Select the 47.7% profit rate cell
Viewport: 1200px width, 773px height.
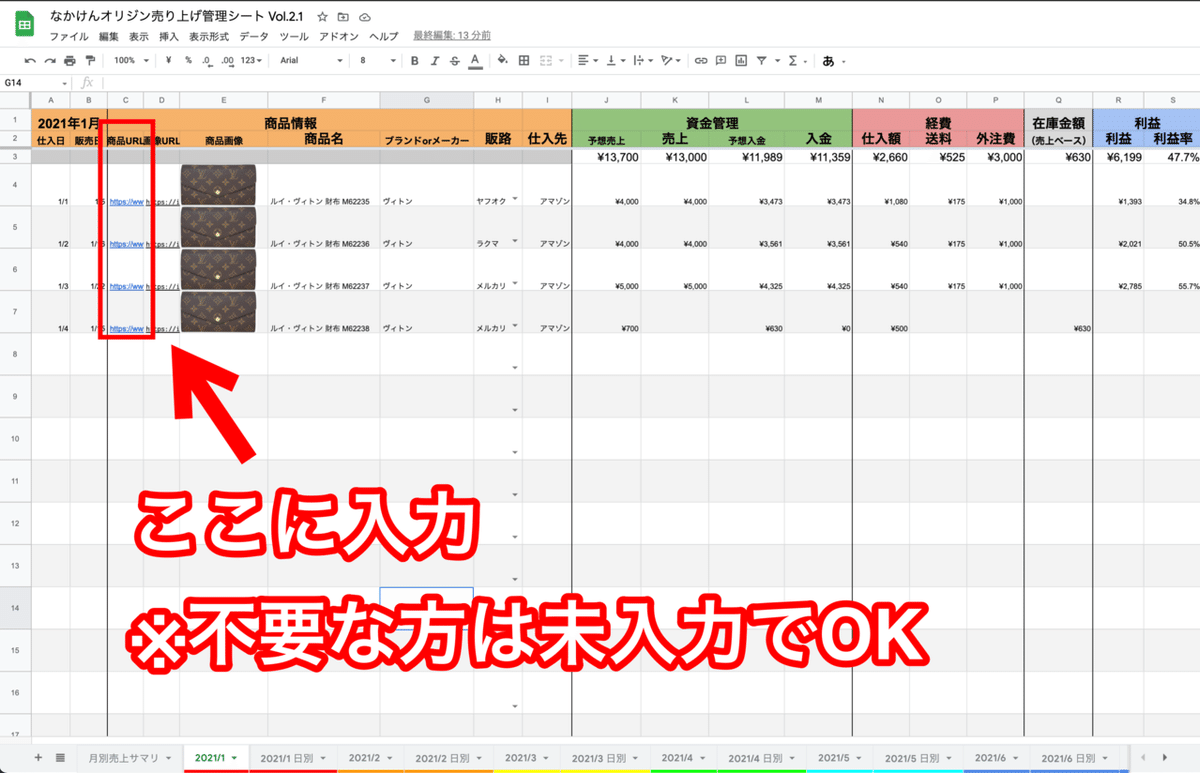[x=1172, y=157]
